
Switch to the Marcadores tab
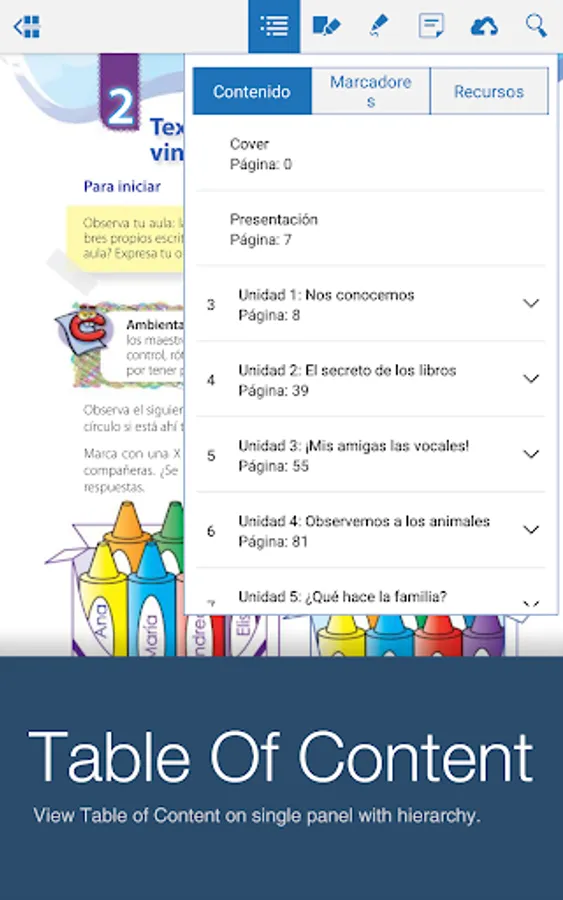(371, 91)
